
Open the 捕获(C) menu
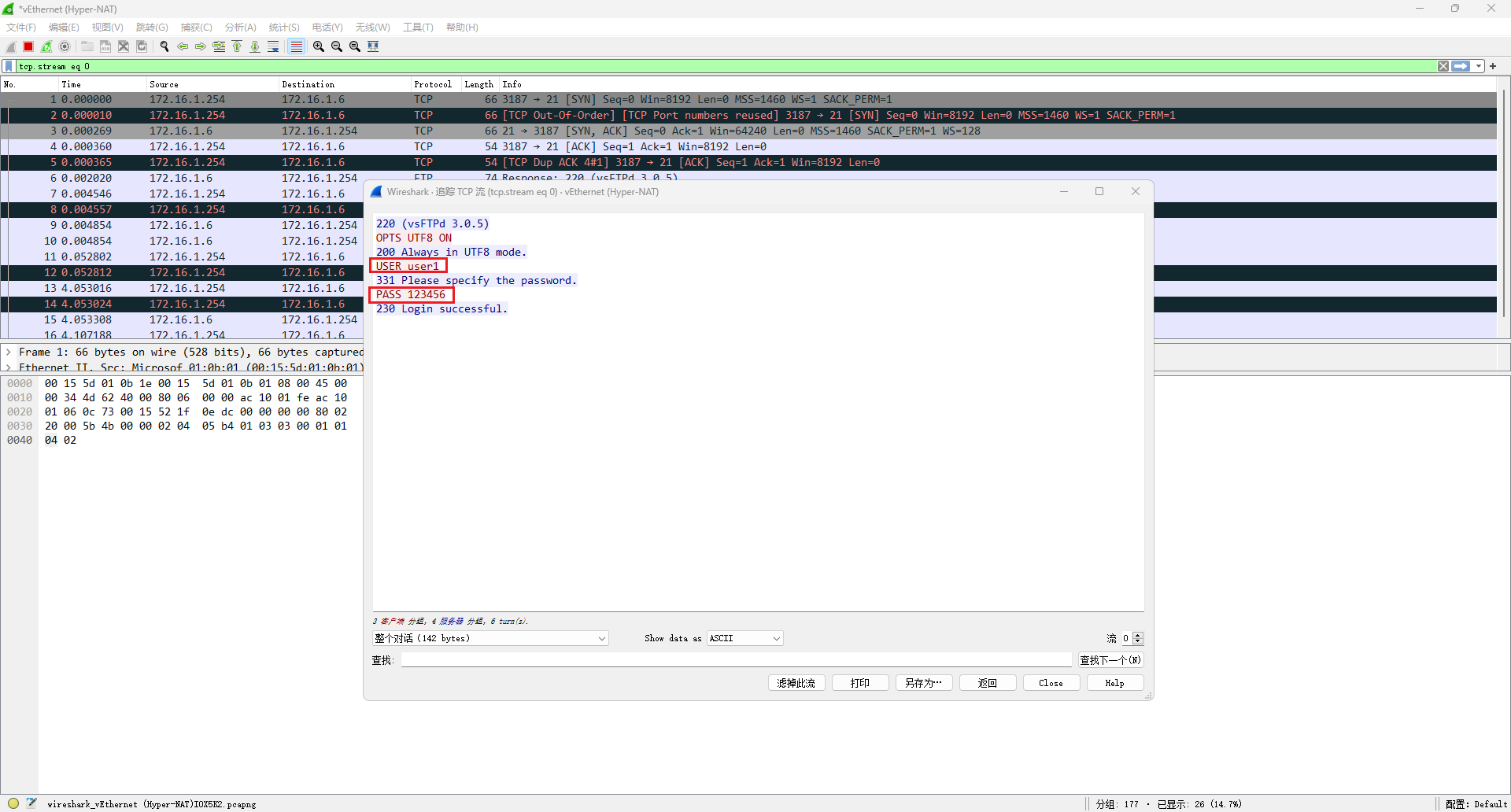tap(196, 27)
